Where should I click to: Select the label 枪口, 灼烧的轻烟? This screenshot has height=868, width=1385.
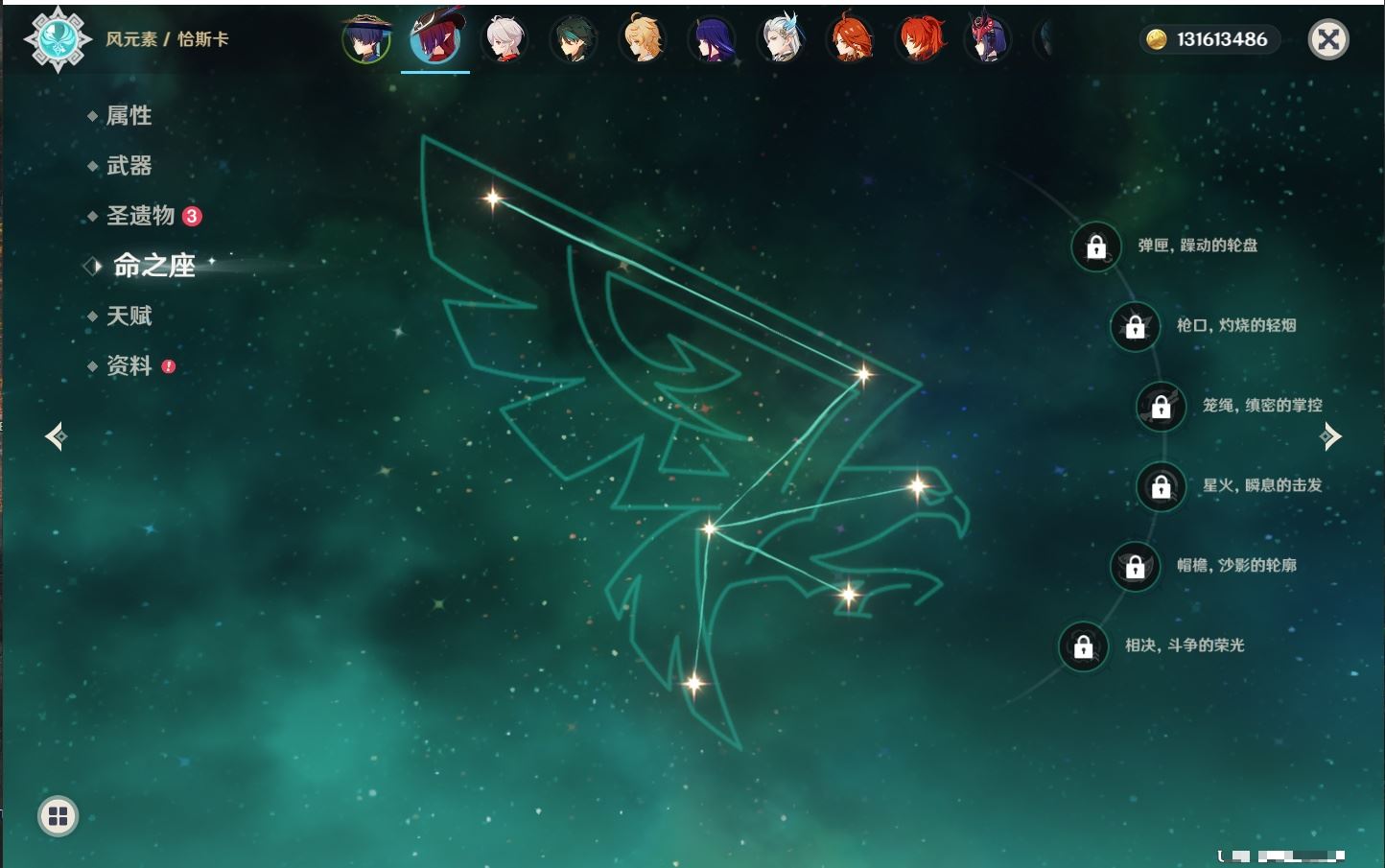click(1236, 325)
